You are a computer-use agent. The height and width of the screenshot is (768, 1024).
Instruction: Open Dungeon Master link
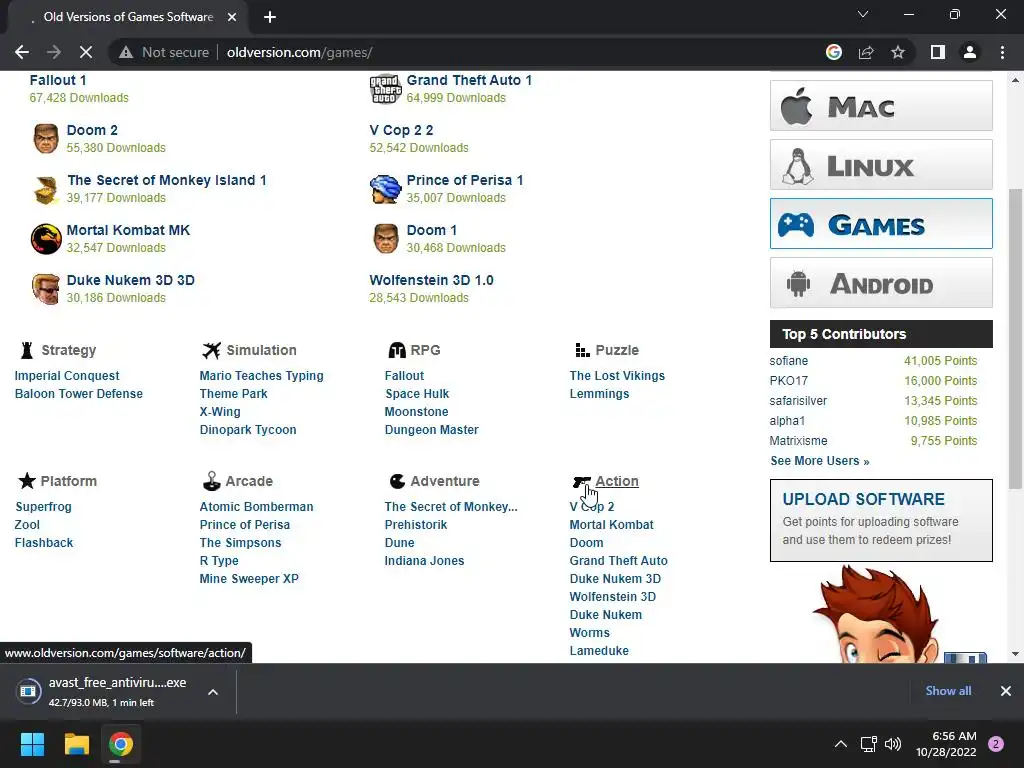(x=431, y=430)
